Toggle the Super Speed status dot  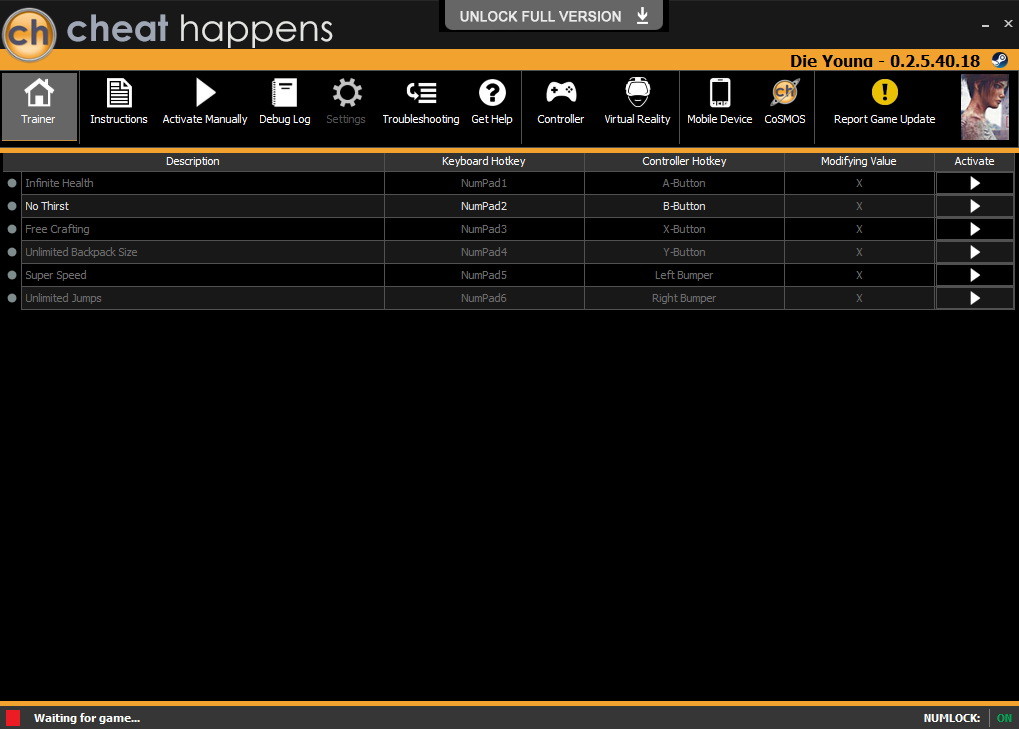pos(12,275)
